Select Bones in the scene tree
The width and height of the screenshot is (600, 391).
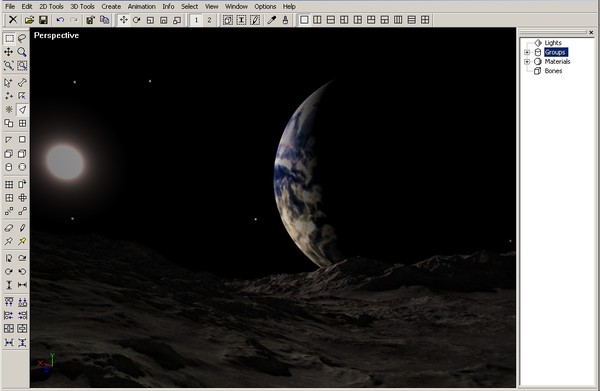553,71
